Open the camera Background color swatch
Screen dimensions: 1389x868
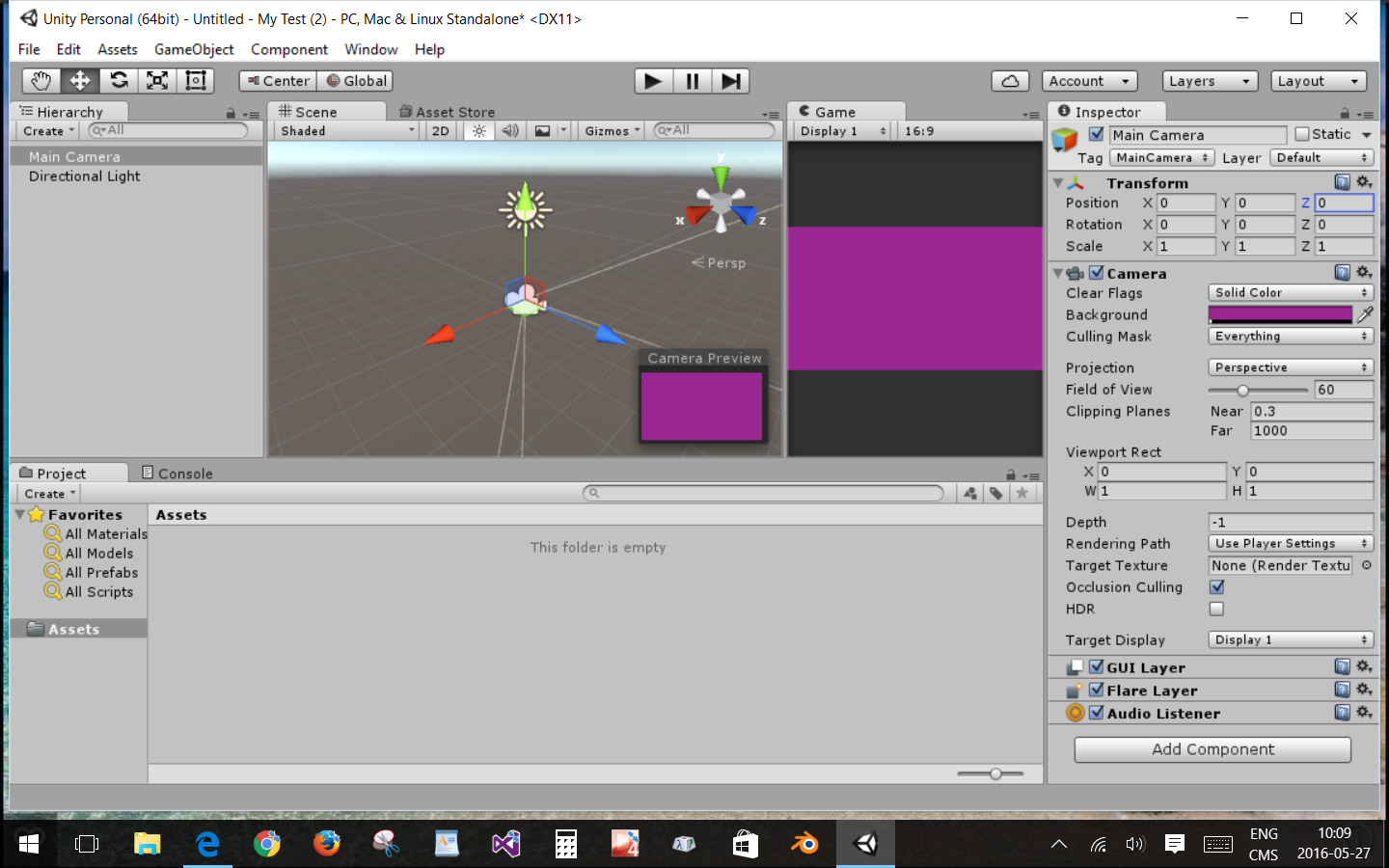tap(1280, 314)
